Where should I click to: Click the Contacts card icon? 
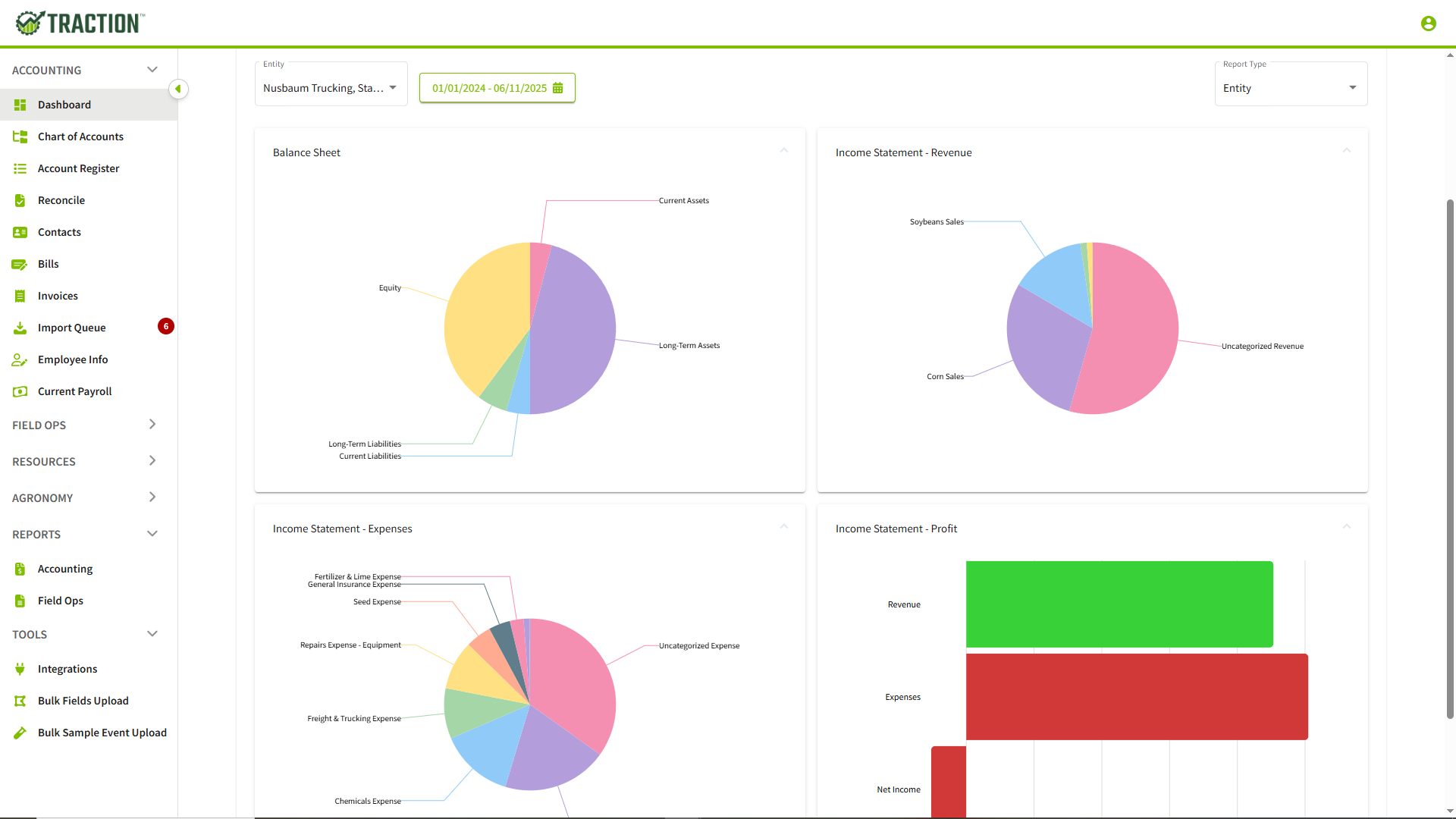pos(20,232)
